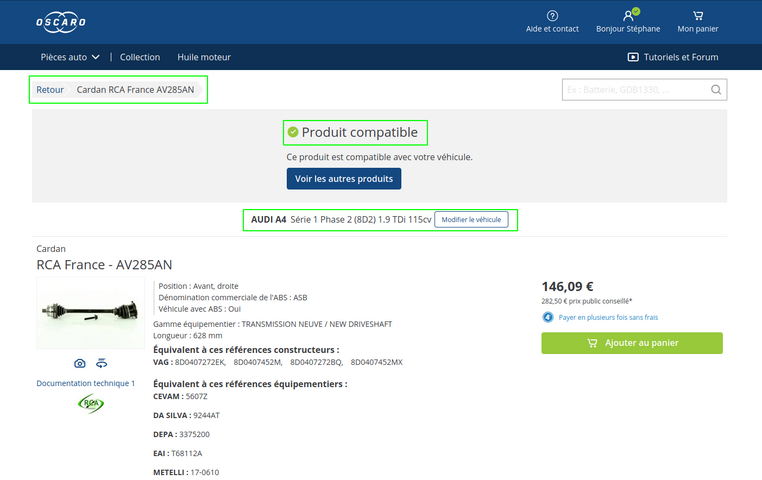Click the Retour breadcrumb link
The image size is (762, 480).
tap(50, 89)
